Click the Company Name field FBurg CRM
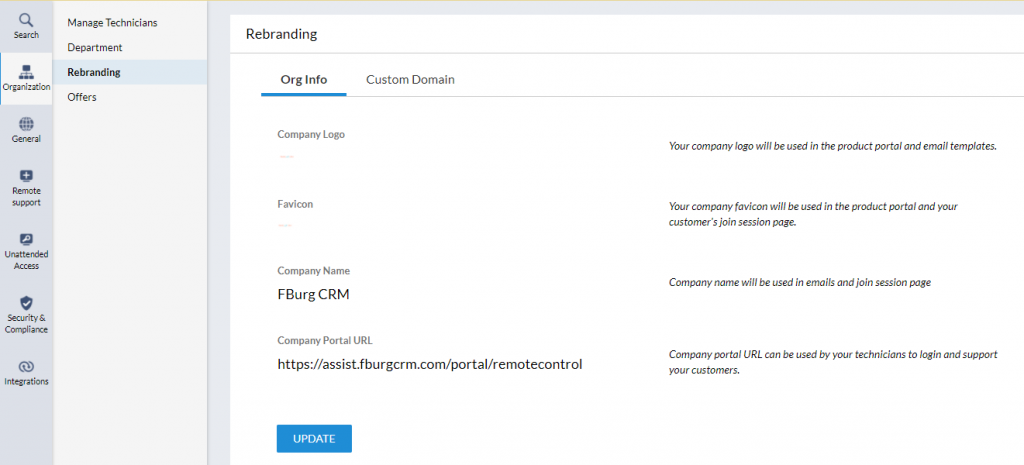This screenshot has width=1024, height=465. pyautogui.click(x=313, y=295)
